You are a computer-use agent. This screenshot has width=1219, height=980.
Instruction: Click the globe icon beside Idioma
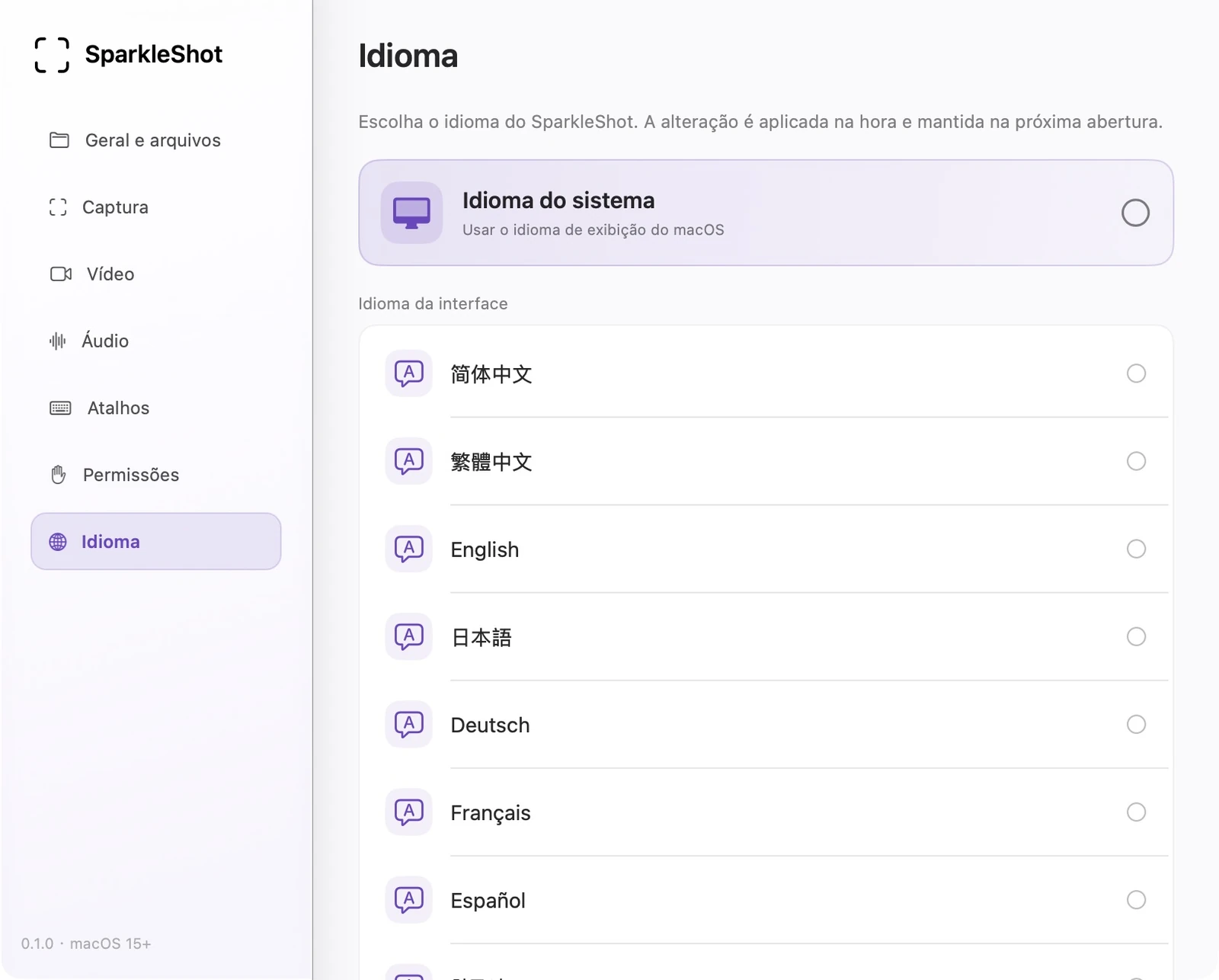pos(58,542)
